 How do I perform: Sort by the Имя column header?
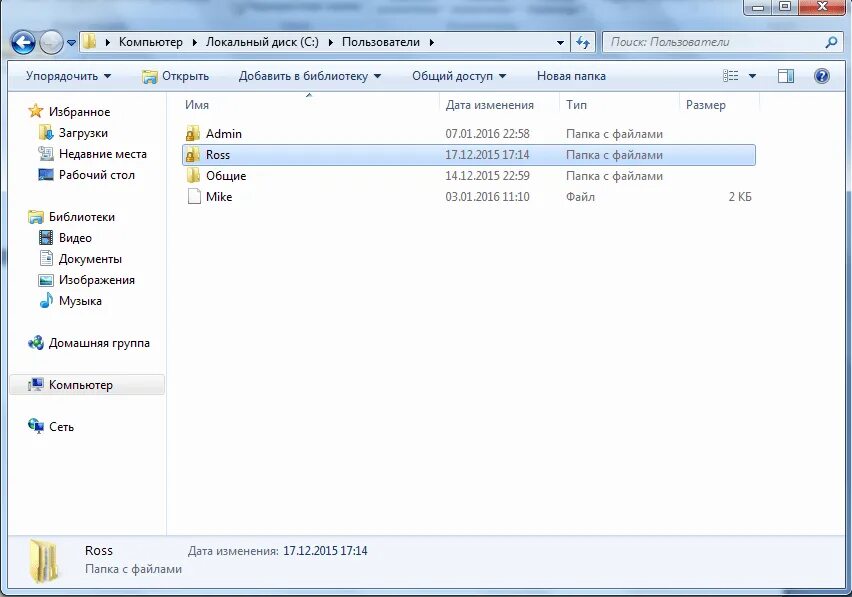pyautogui.click(x=197, y=105)
